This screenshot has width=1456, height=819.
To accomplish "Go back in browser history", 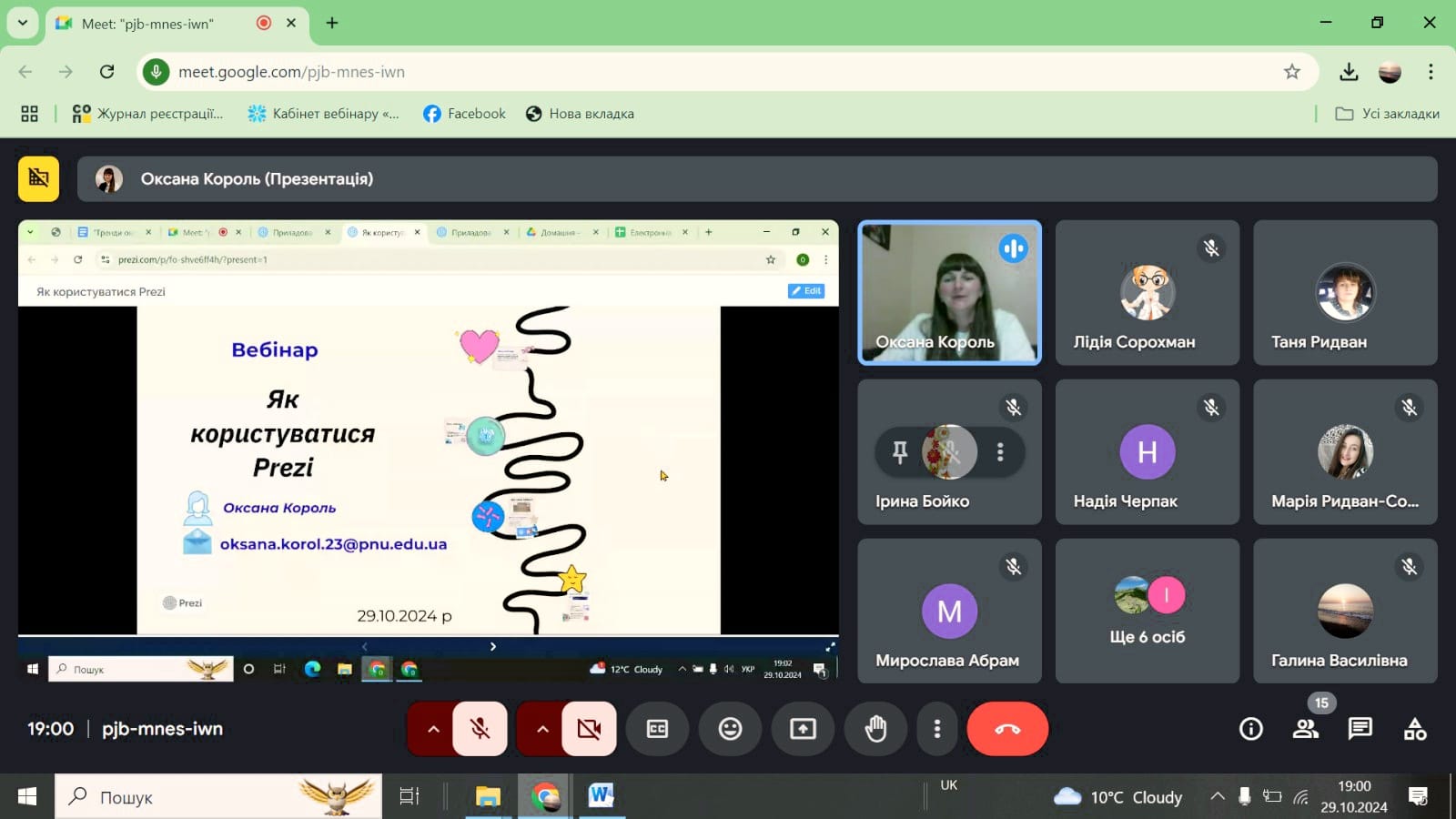I will click(25, 72).
